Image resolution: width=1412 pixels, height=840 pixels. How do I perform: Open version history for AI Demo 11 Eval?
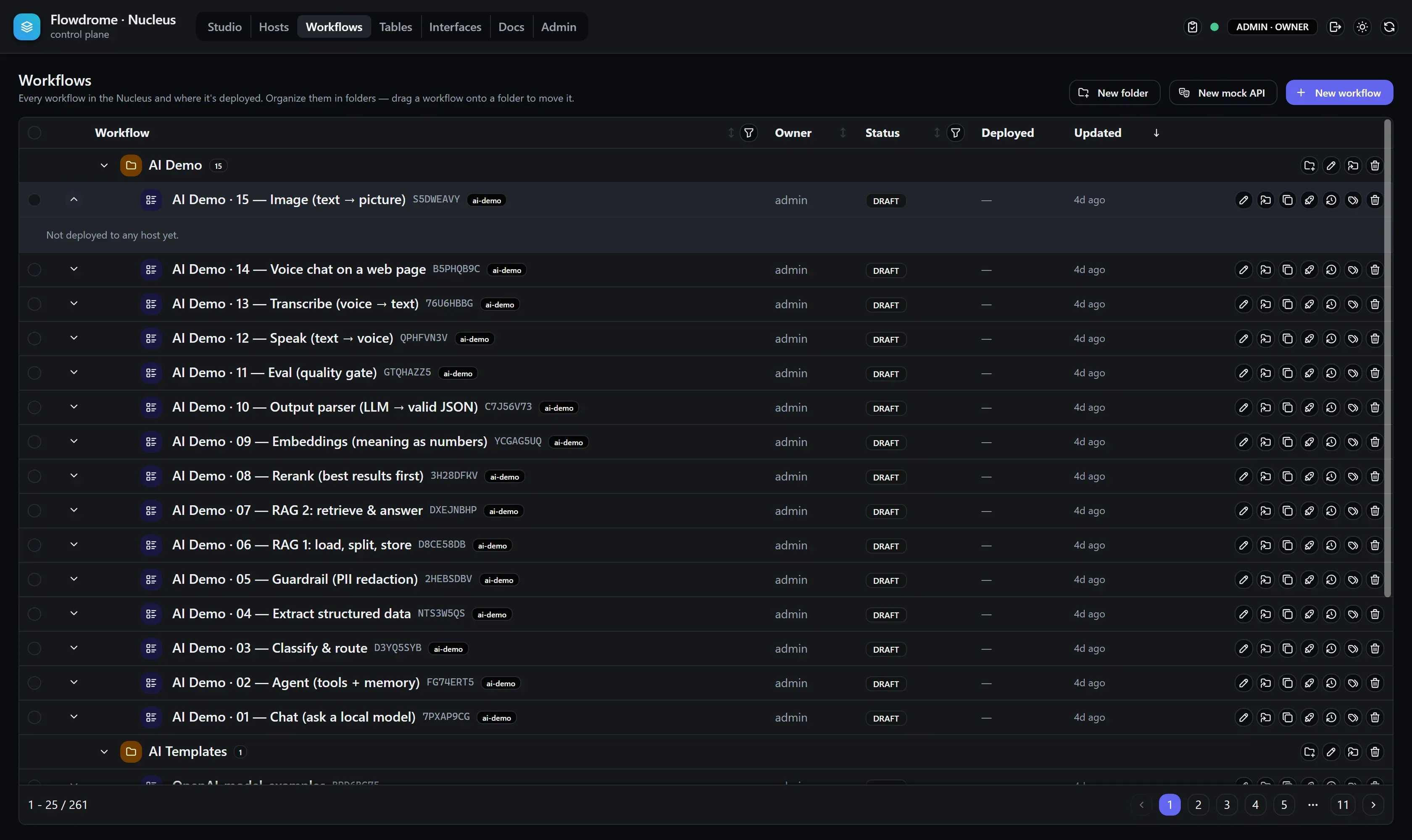pos(1331,373)
